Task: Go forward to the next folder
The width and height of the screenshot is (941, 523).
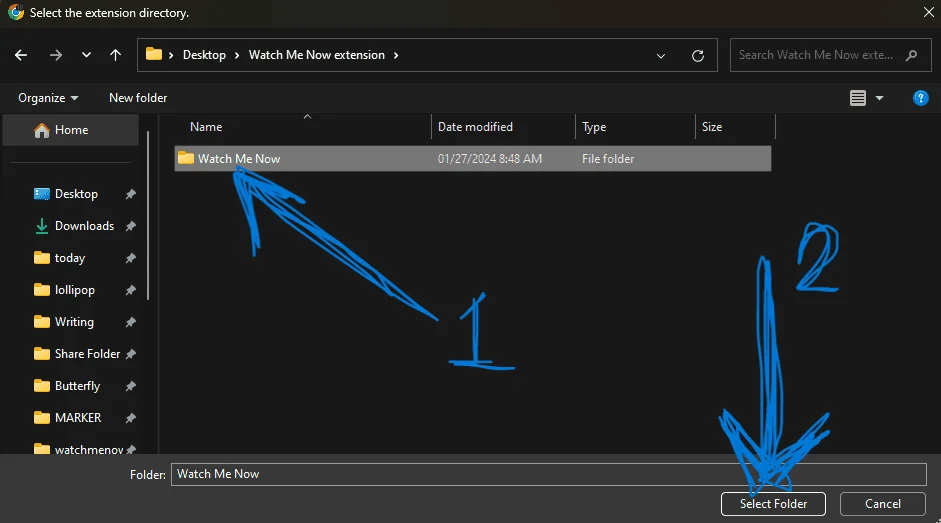Action: coord(56,55)
